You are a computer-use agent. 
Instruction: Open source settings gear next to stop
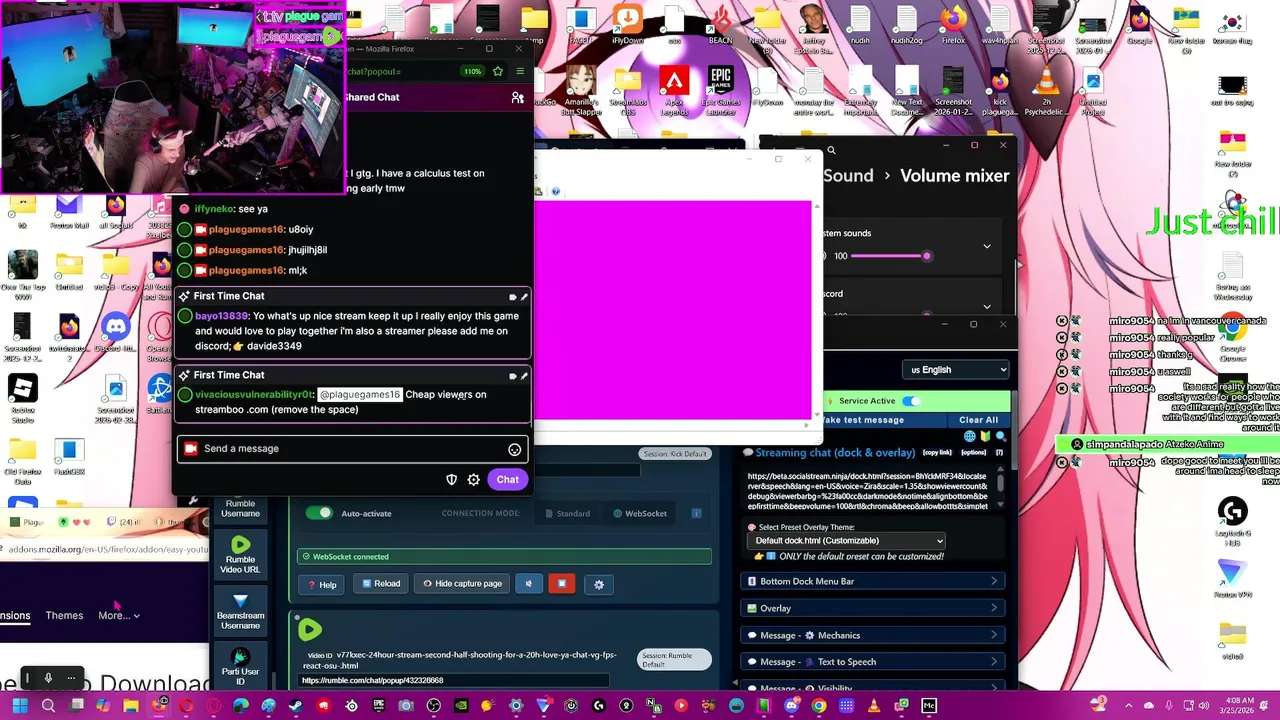[x=599, y=584]
